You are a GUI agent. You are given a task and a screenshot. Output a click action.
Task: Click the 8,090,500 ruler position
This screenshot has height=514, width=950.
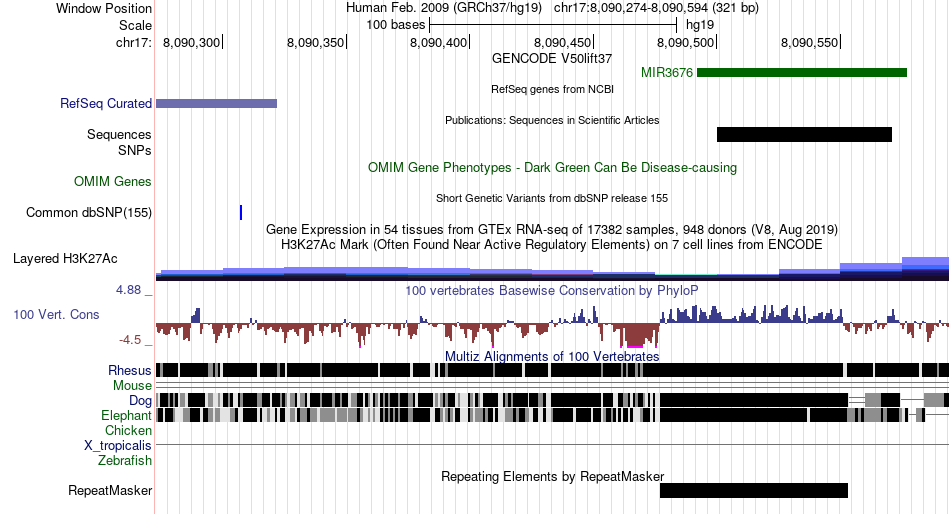point(686,42)
